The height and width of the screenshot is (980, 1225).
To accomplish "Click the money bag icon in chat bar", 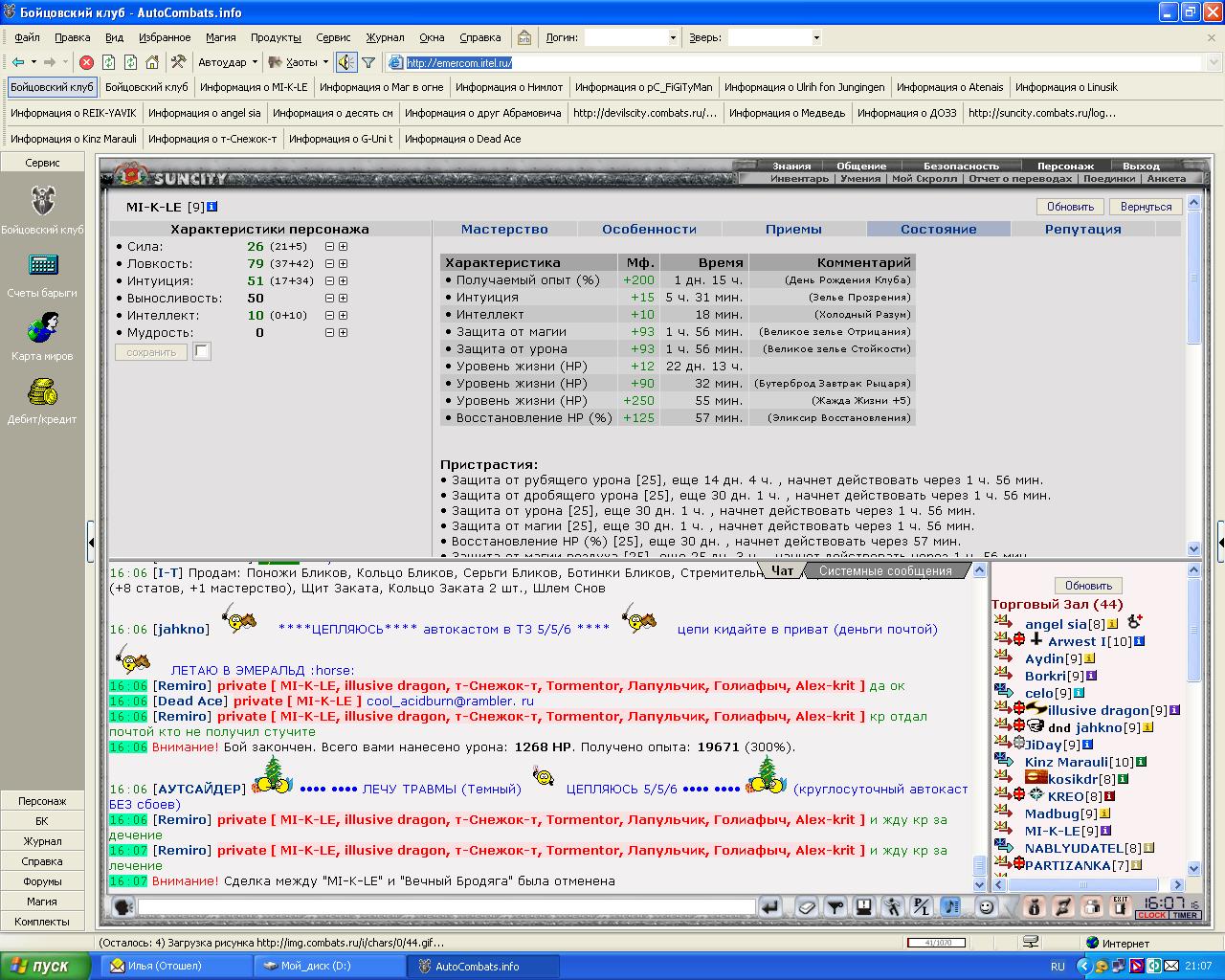I will 1034,906.
